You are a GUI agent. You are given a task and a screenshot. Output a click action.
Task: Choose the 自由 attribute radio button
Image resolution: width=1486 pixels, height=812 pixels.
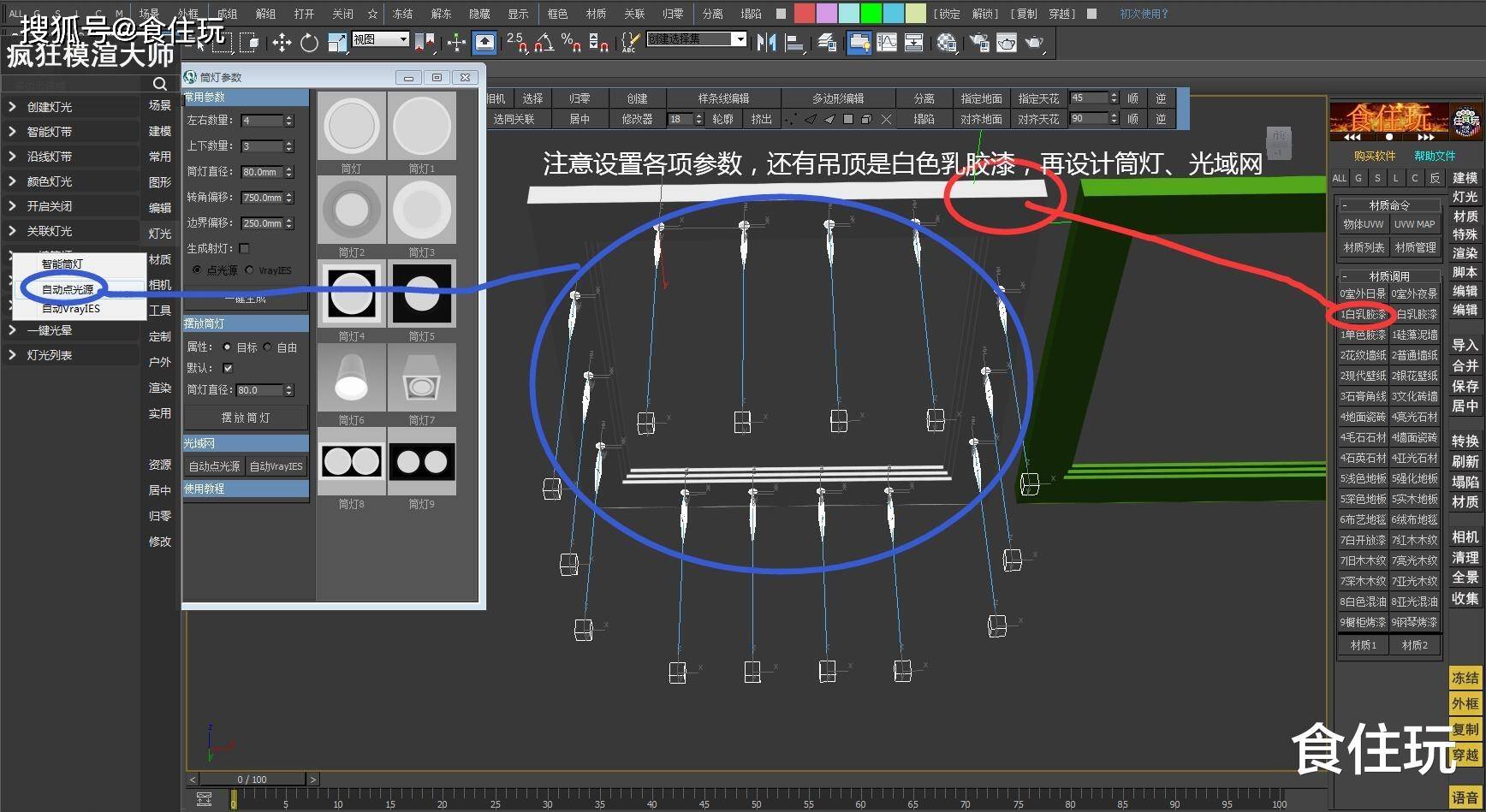click(x=268, y=347)
